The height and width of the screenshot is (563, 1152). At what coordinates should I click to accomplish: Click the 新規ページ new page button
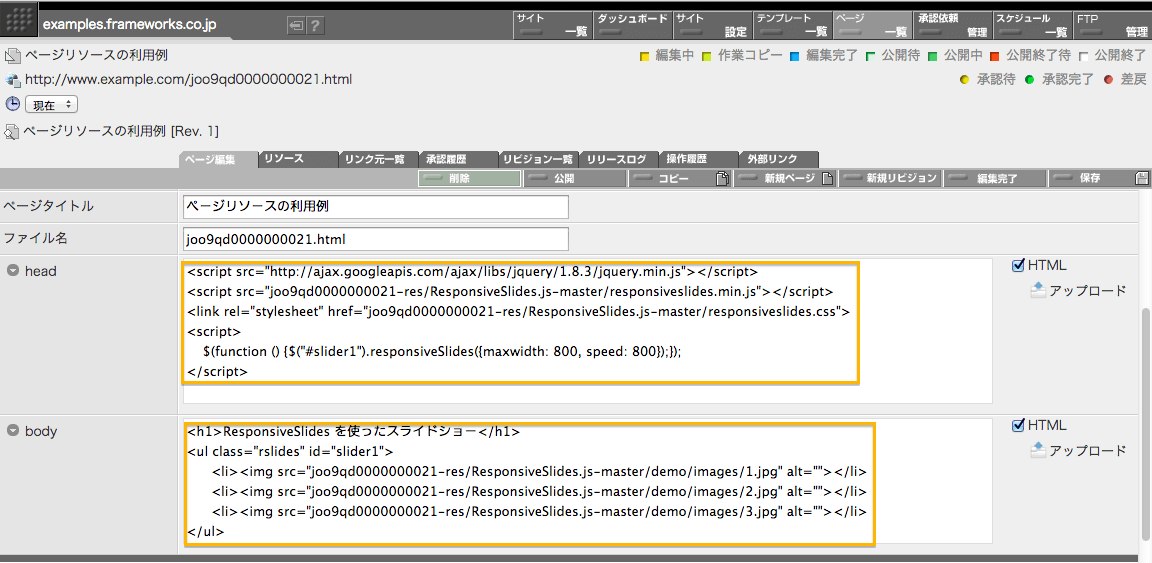[785, 178]
